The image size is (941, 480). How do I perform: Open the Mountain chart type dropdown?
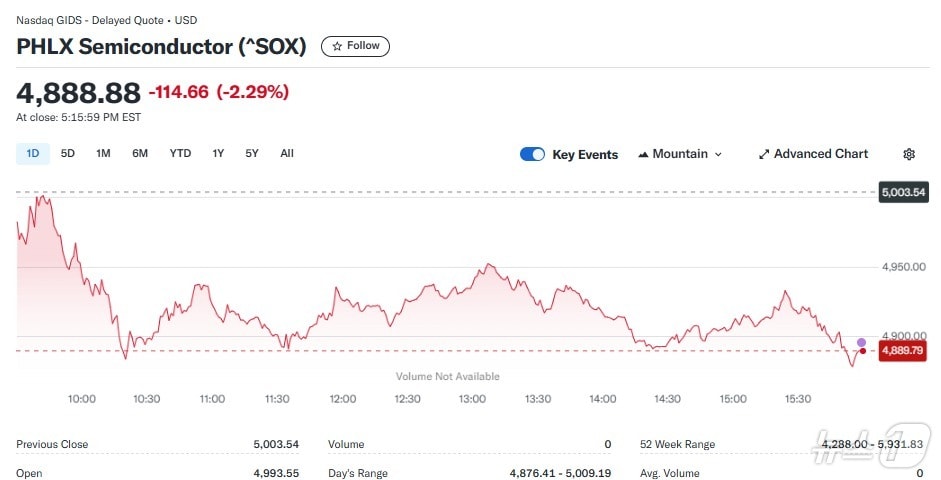pos(680,154)
